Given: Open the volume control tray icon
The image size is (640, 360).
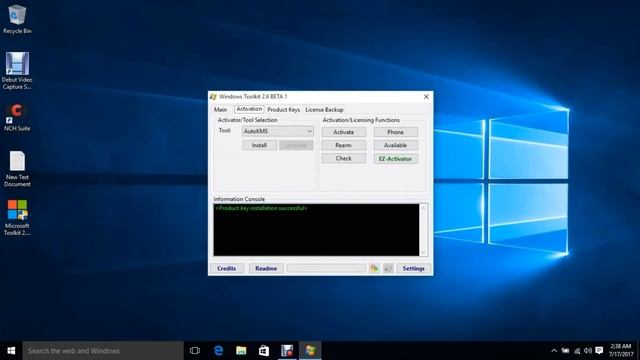Looking at the screenshot, I should tap(588, 351).
